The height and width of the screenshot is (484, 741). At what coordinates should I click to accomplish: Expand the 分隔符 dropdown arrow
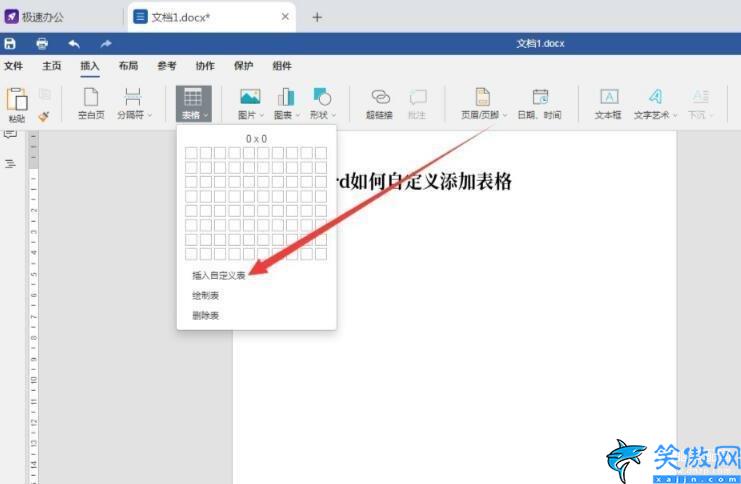pos(150,115)
